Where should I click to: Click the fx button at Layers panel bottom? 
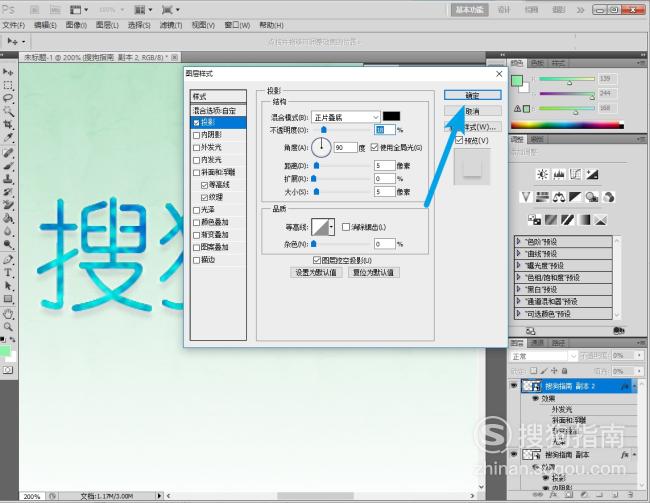(553, 495)
